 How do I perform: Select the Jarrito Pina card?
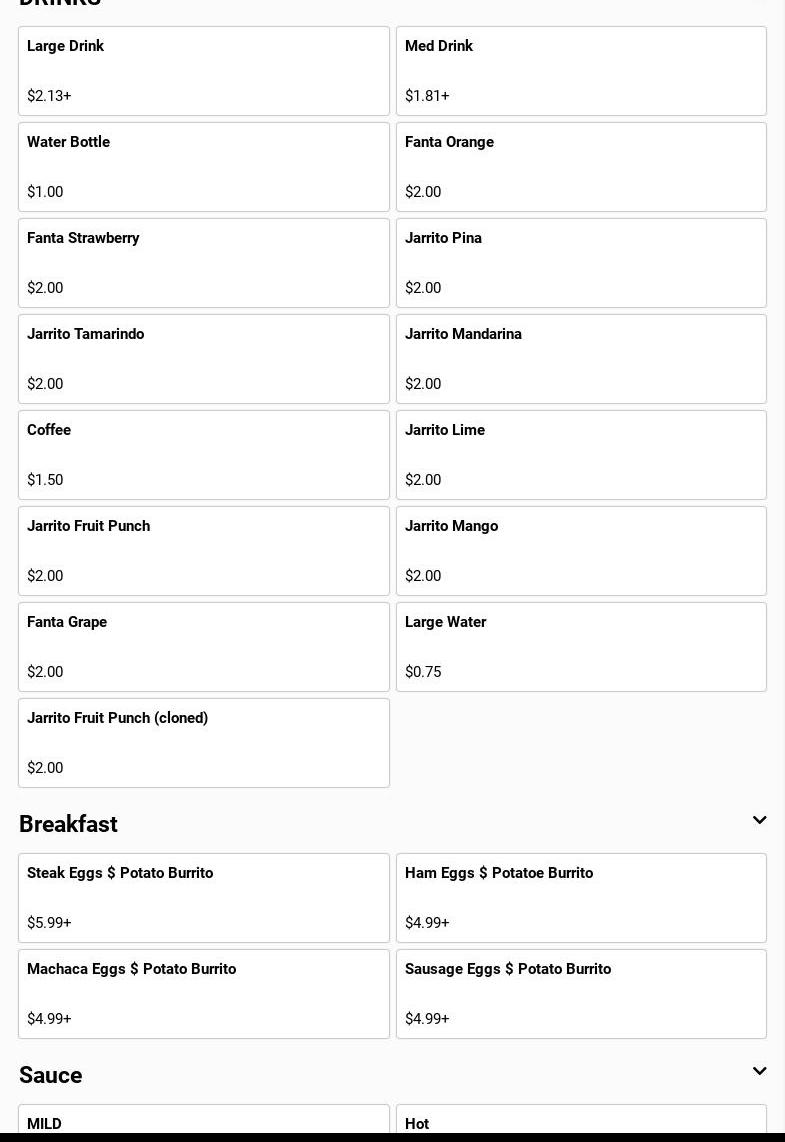(x=581, y=263)
